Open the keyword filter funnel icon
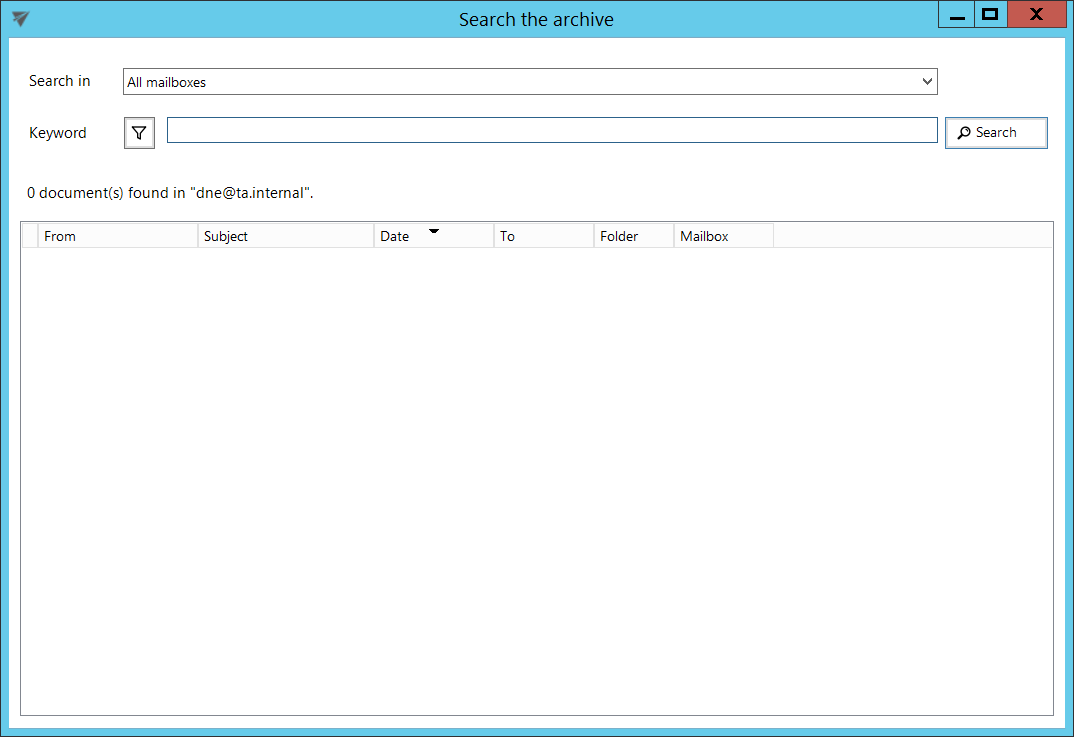 [139, 133]
